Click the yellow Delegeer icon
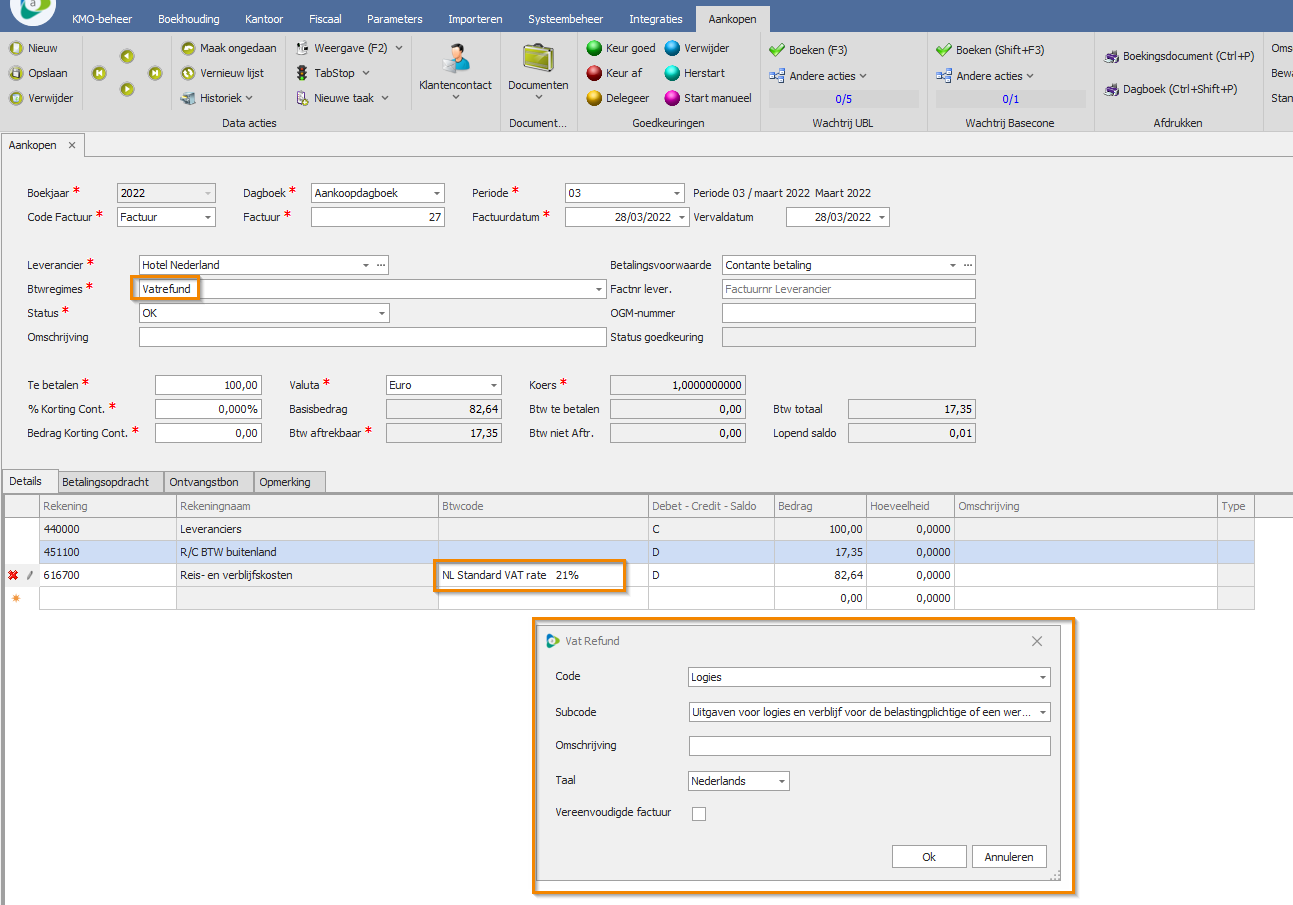1293x905 pixels. coord(594,98)
